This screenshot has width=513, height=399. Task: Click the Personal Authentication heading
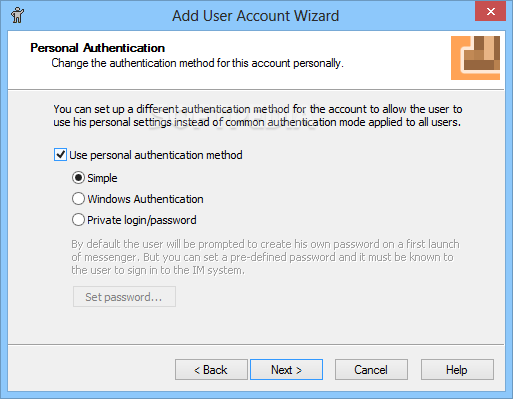coord(97,48)
